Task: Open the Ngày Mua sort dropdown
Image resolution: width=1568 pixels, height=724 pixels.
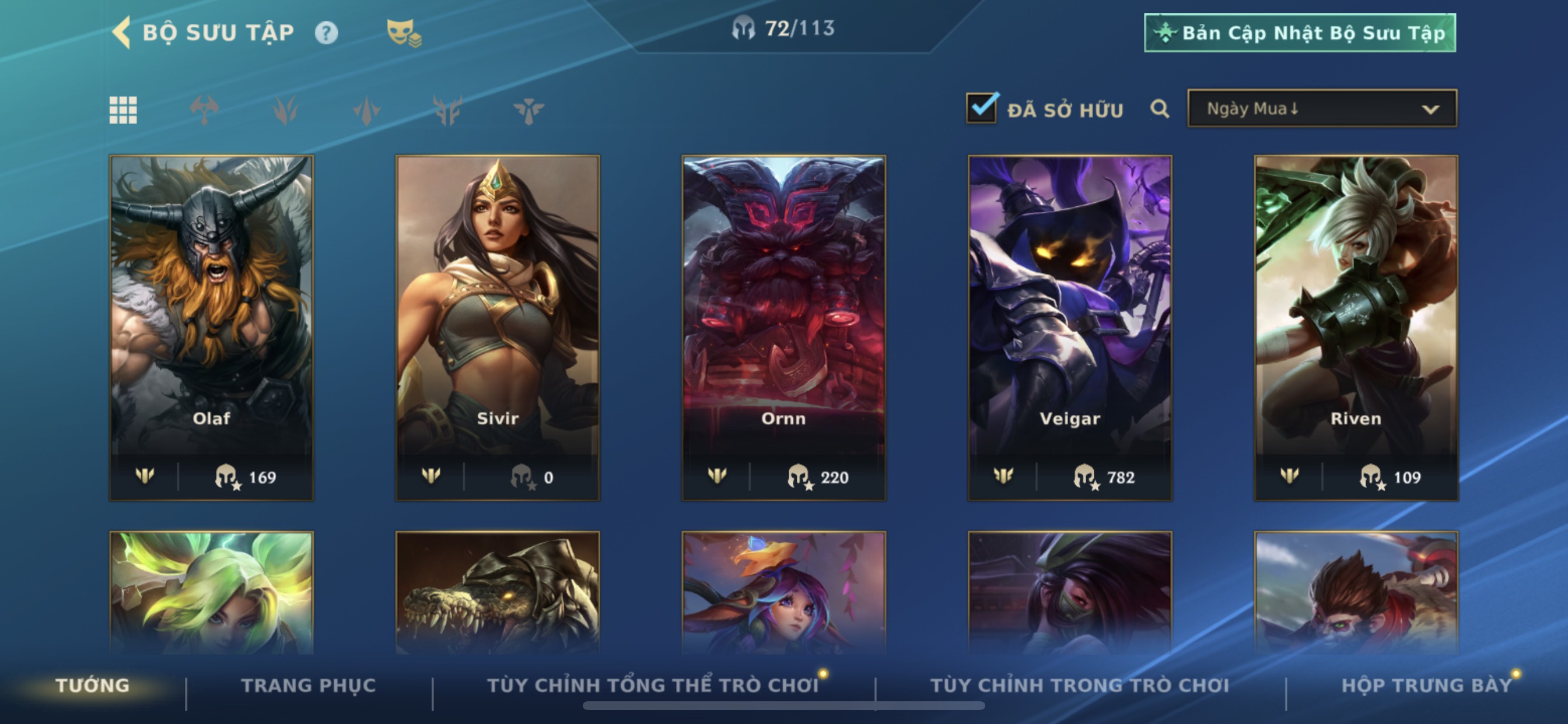Action: [x=1322, y=109]
